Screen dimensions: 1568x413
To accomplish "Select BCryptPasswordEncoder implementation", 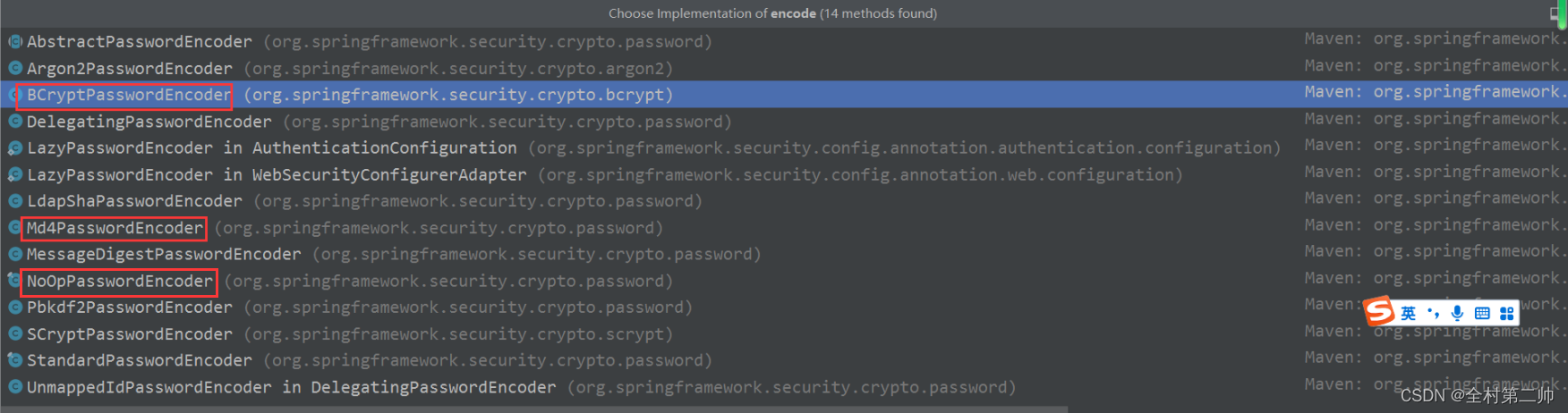I will click(129, 95).
